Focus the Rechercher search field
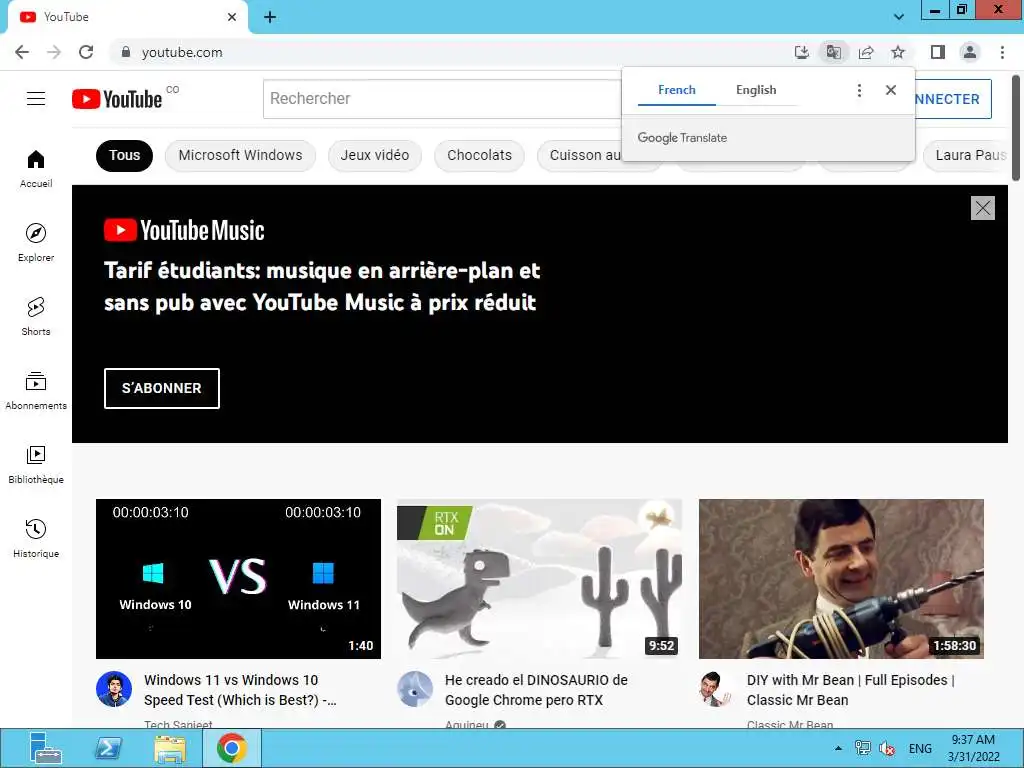 [442, 99]
